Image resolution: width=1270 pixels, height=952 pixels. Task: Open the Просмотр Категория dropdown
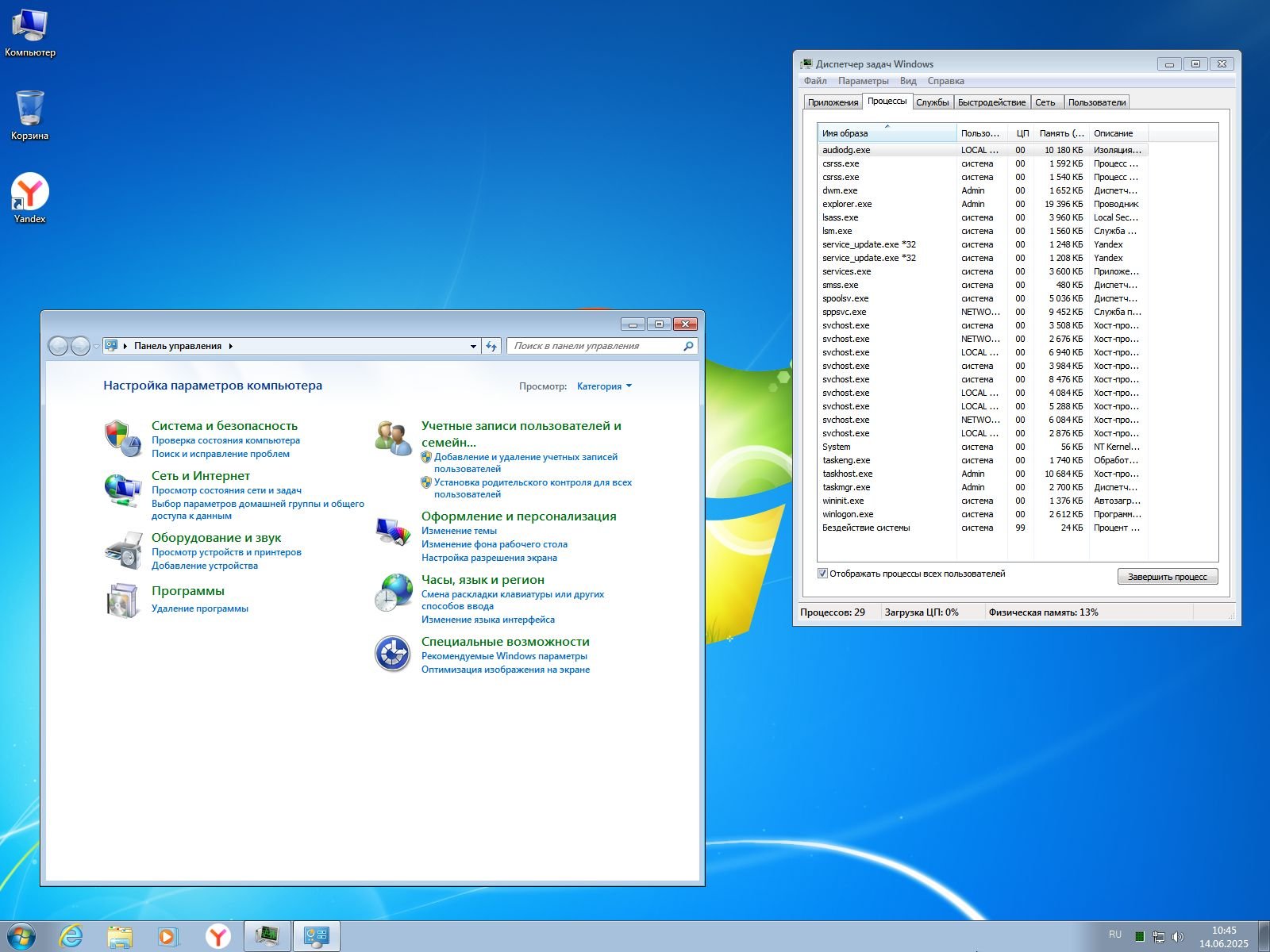[604, 386]
